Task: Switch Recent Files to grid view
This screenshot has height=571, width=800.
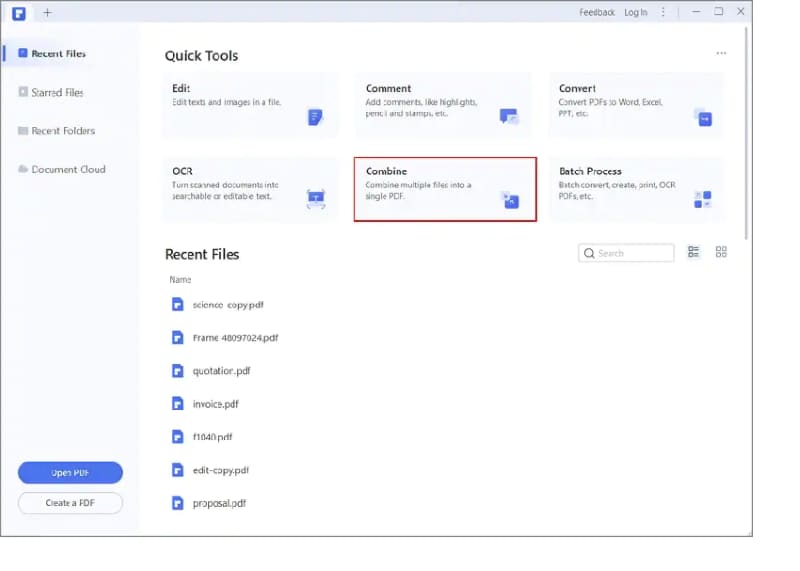Action: (721, 253)
